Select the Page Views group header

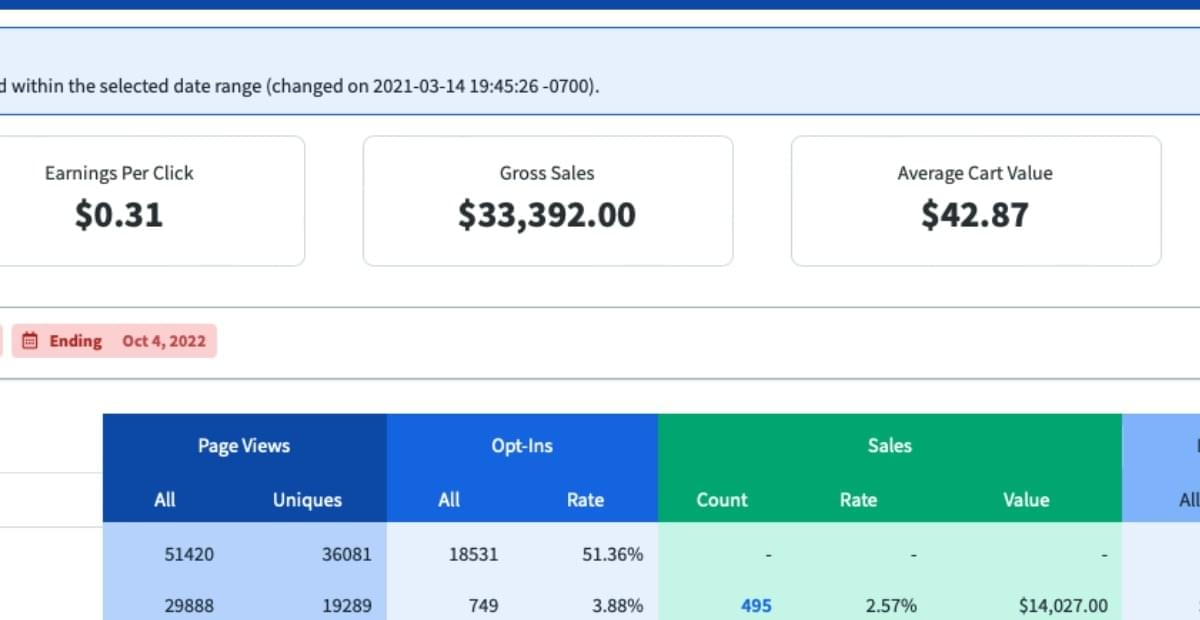coord(244,446)
